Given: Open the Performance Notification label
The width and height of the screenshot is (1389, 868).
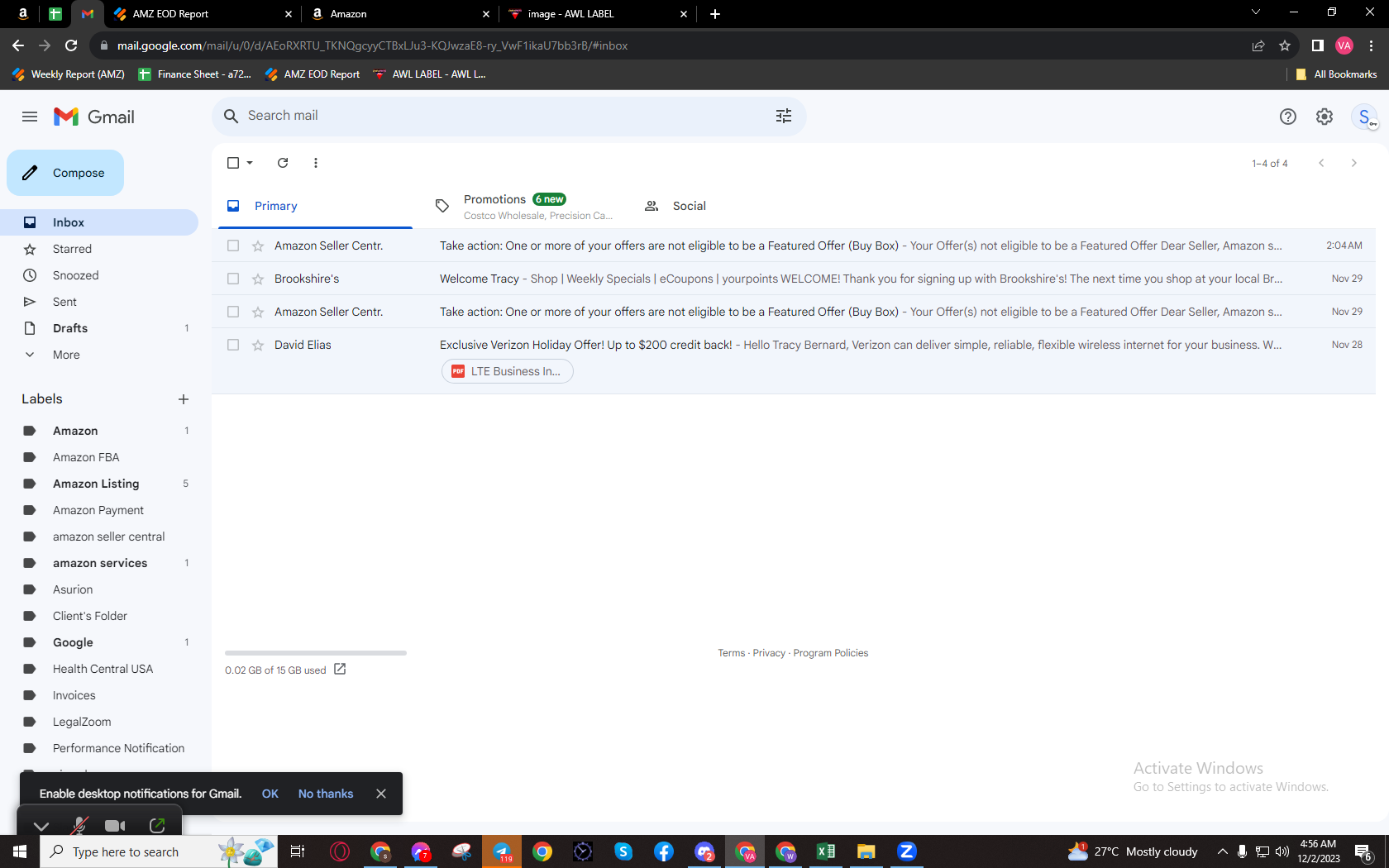Looking at the screenshot, I should click(x=99, y=748).
